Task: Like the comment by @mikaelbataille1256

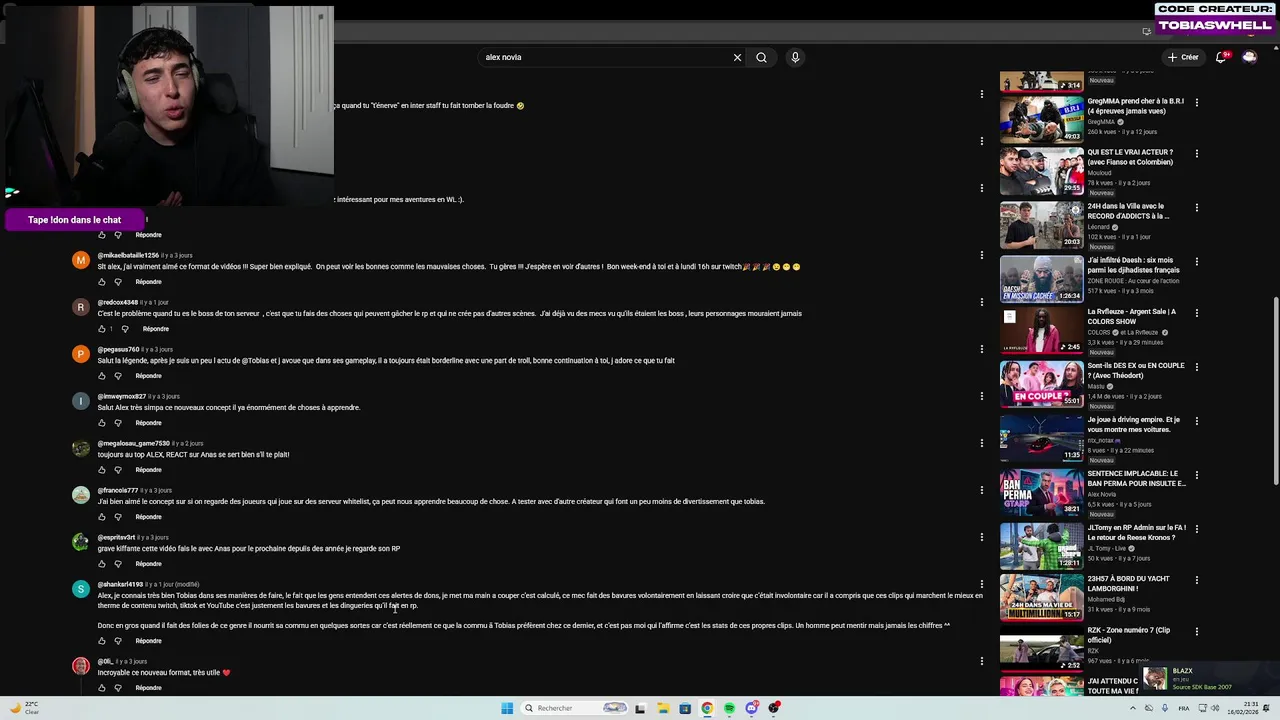Action: click(101, 282)
